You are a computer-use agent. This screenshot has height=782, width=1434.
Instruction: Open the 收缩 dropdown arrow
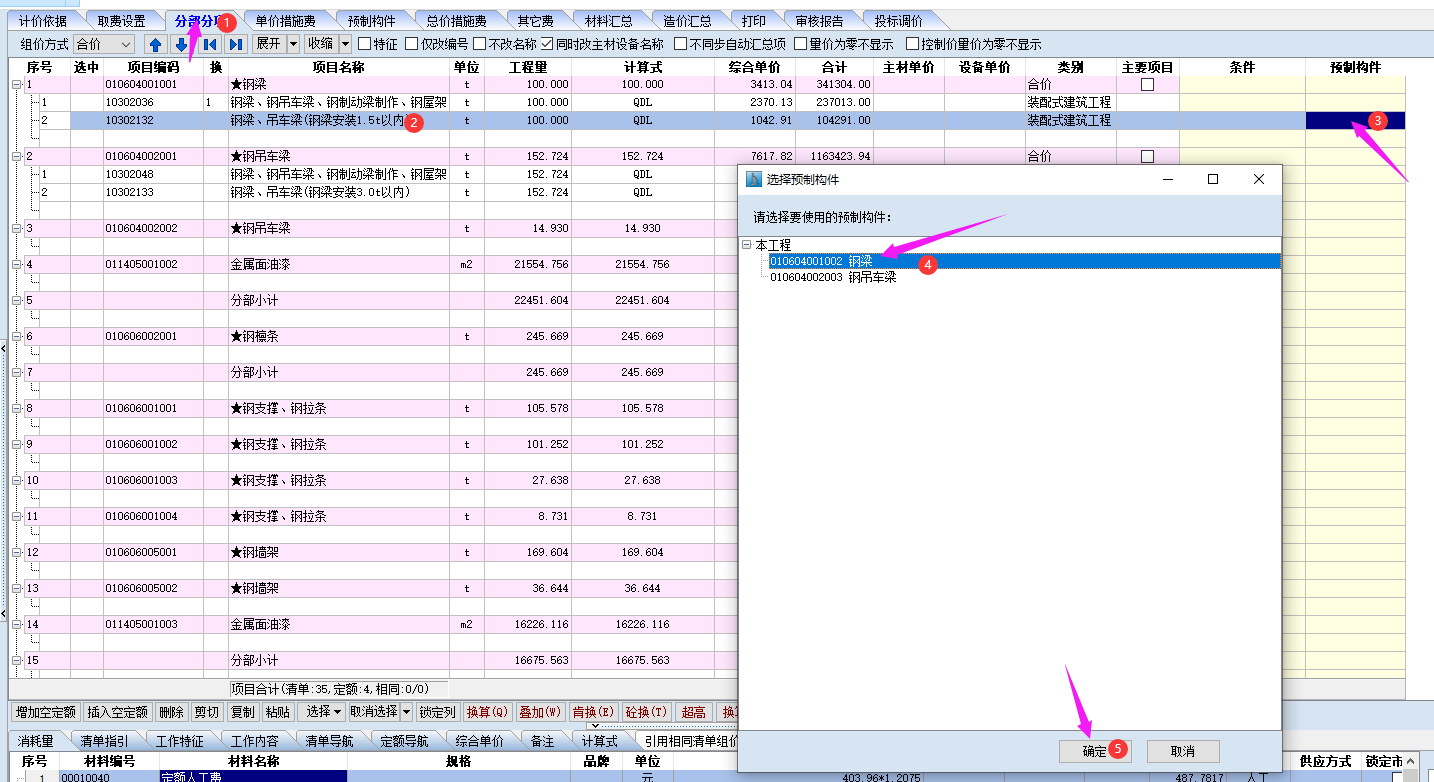[x=345, y=44]
